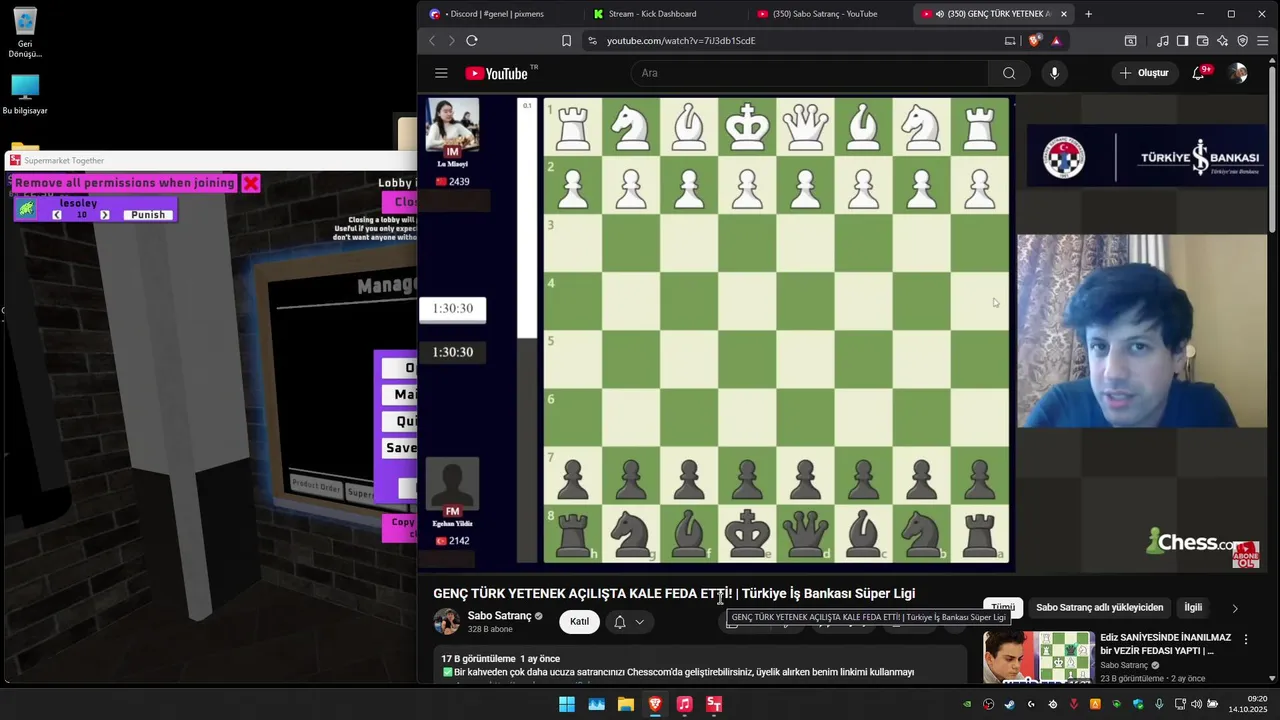Switch to Stream - Kick Dashboard tab
1280x720 pixels.
[662, 14]
